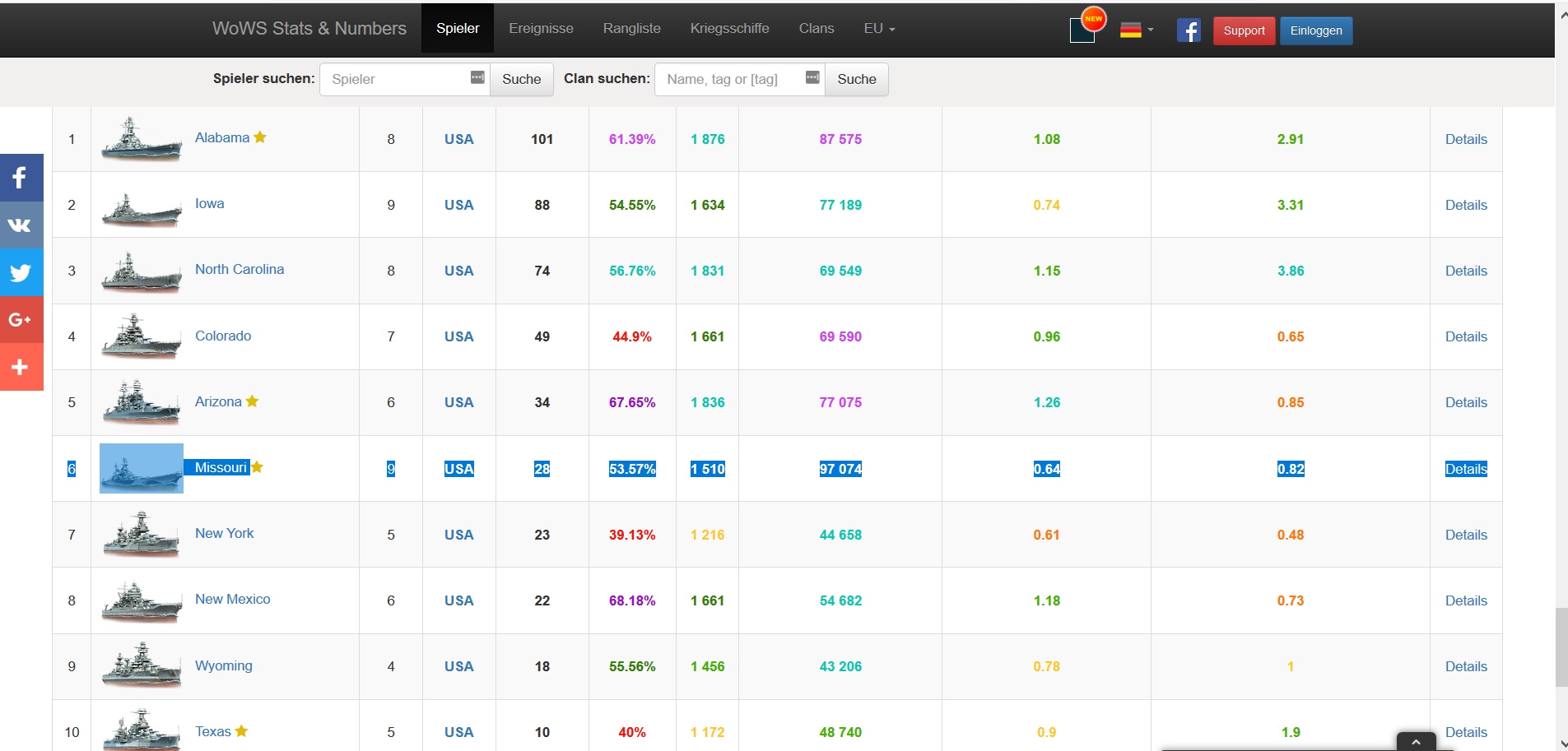1568x751 pixels.
Task: Open the Wyoming ship link
Action: tap(224, 665)
